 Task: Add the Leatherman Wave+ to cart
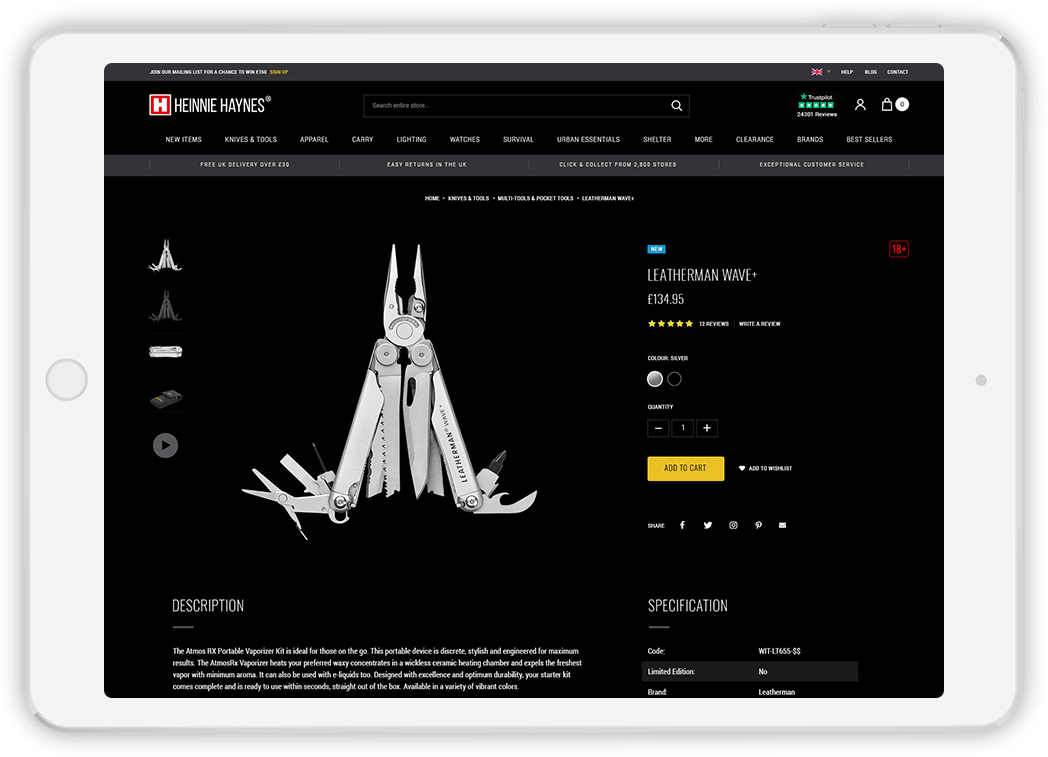(686, 468)
